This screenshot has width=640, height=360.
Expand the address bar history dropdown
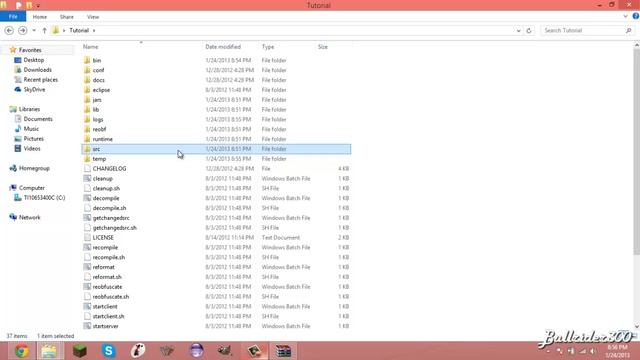(518, 31)
